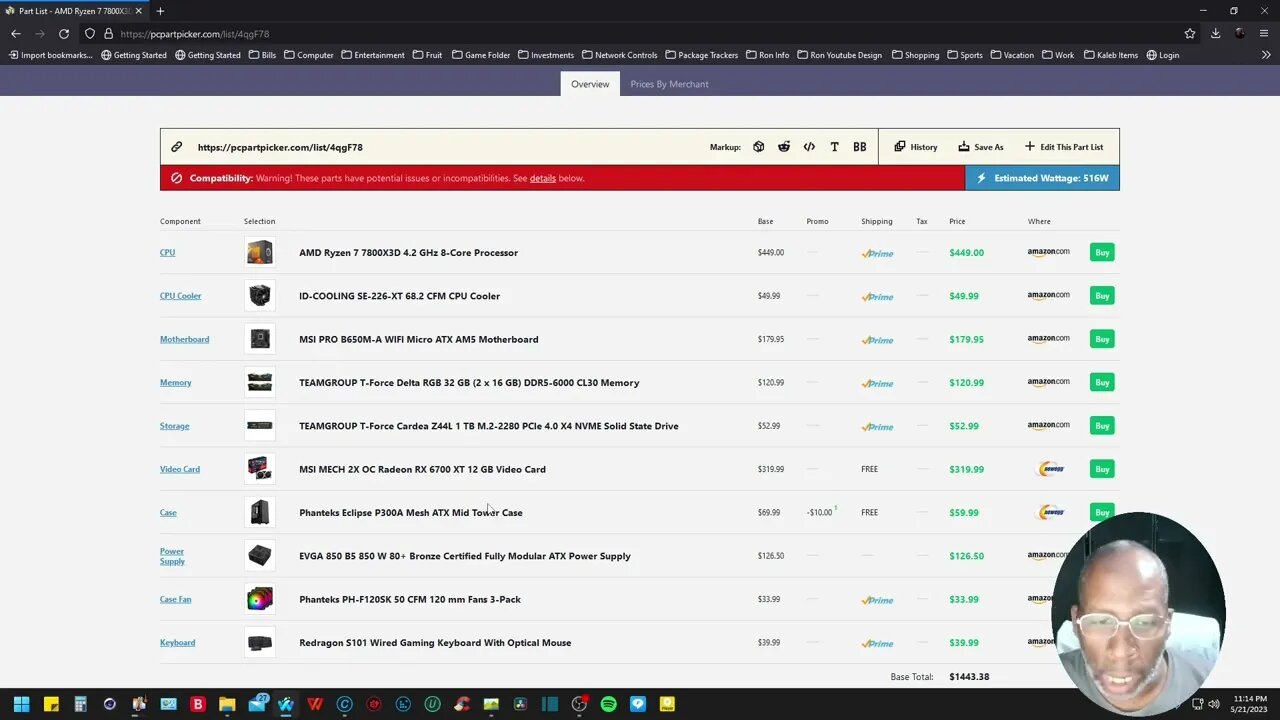Open the Case Fan component link
Viewport: 1280px width, 720px height.
tap(175, 599)
